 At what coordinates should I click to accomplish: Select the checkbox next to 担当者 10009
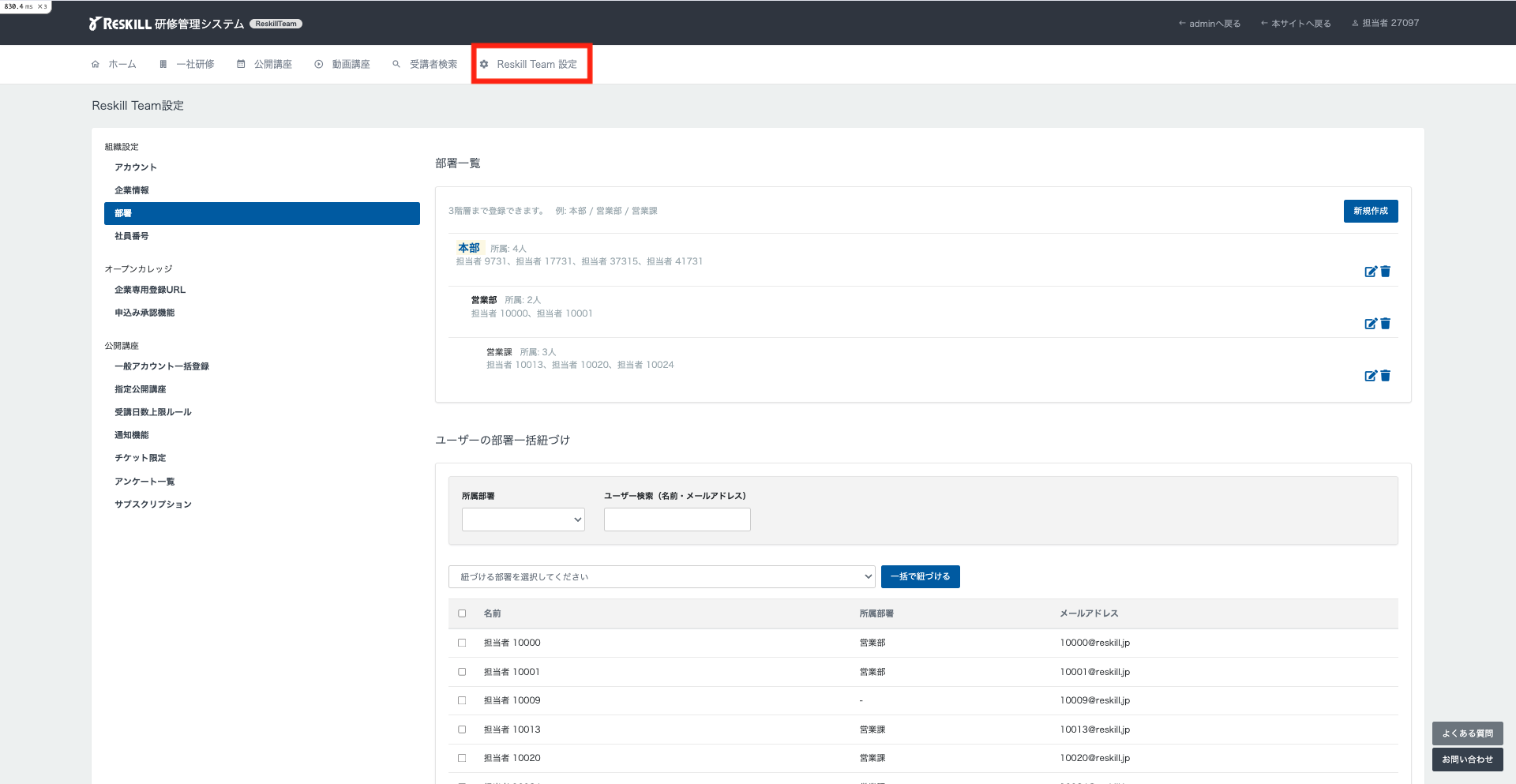(462, 700)
